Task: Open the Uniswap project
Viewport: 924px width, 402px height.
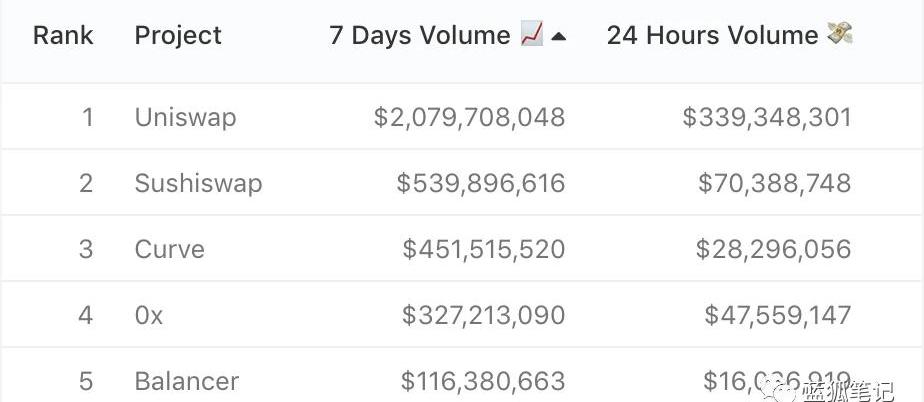Action: pos(185,117)
